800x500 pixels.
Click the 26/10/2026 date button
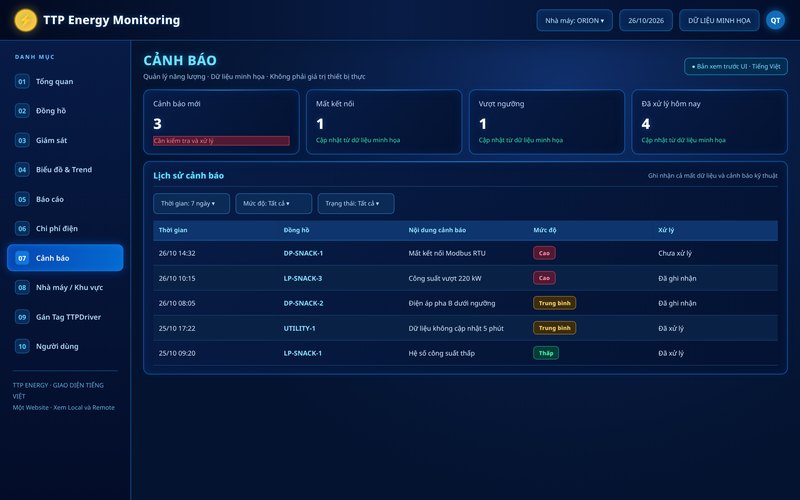[x=646, y=20]
